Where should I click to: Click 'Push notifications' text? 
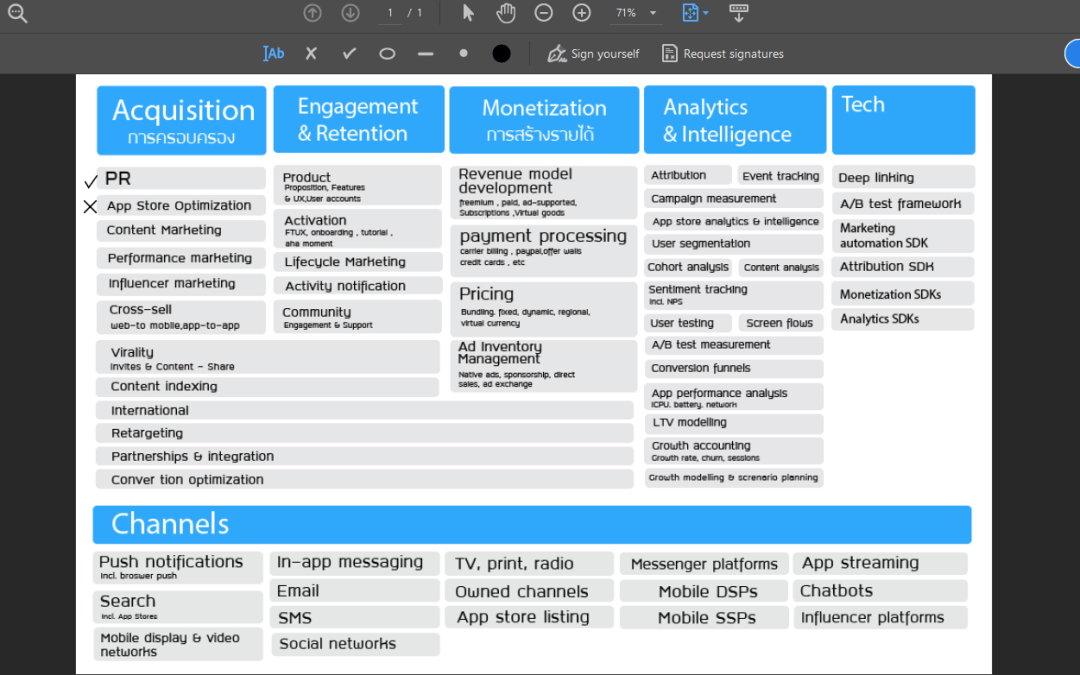pyautogui.click(x=171, y=561)
